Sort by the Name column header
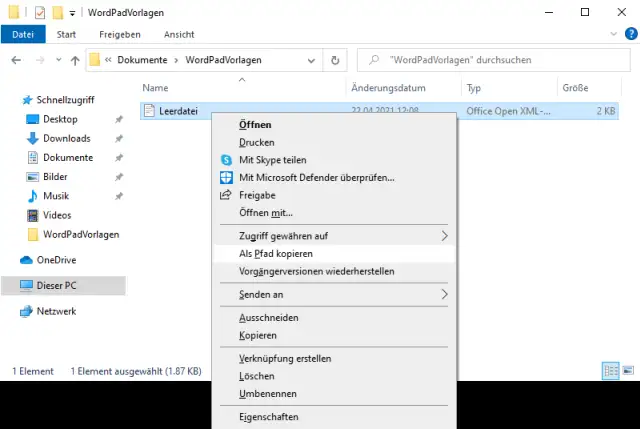This screenshot has height=429, width=640. 155,88
